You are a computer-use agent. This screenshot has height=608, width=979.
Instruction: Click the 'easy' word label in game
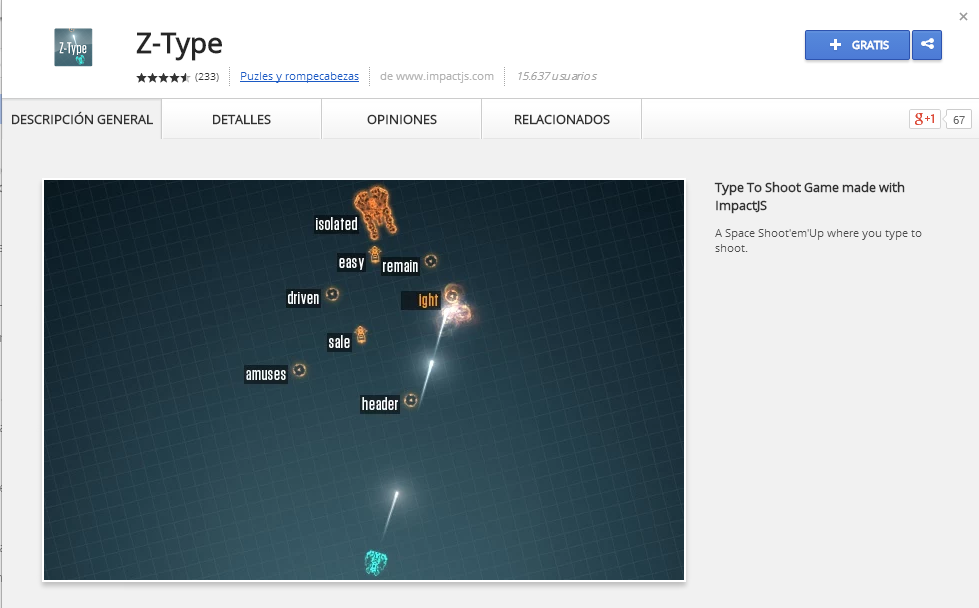pyautogui.click(x=352, y=262)
